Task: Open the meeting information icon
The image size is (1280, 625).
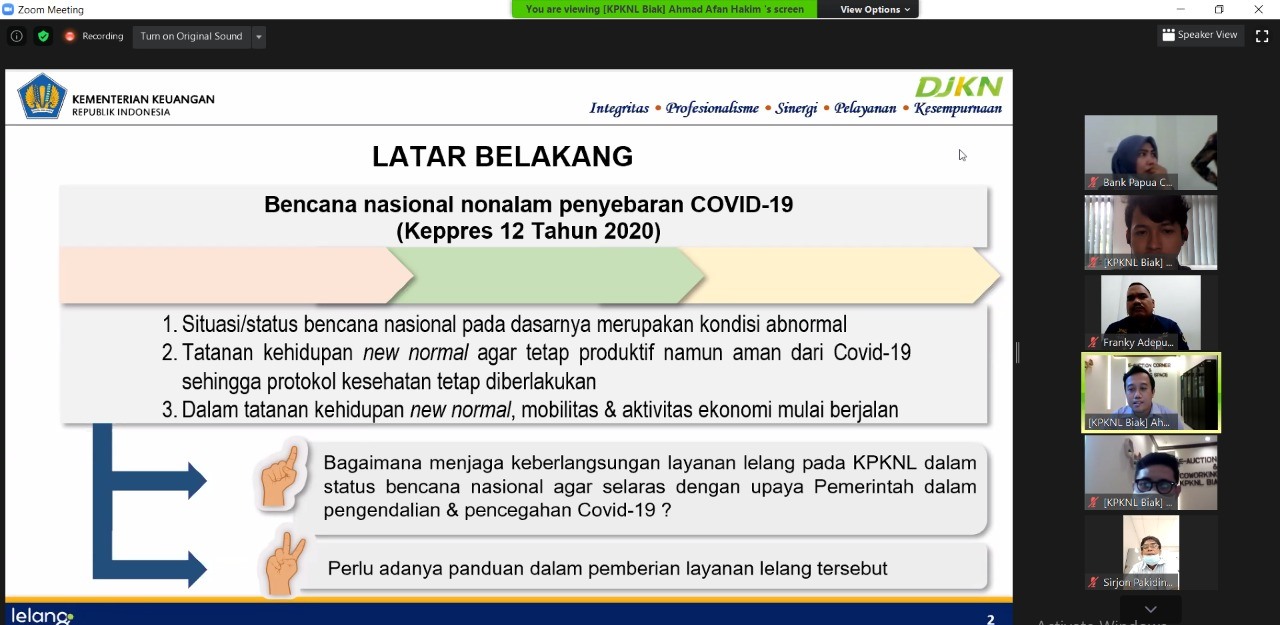Action: coord(16,36)
